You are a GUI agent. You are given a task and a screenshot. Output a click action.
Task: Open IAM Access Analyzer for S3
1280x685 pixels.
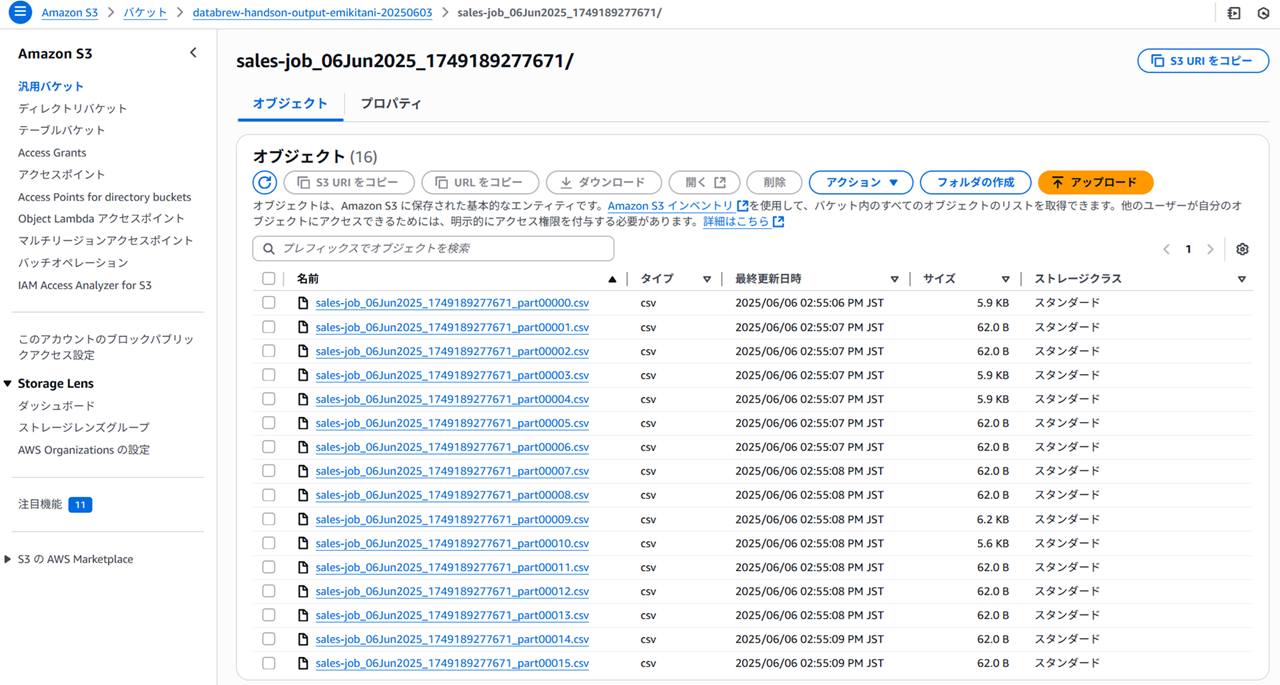(85, 285)
